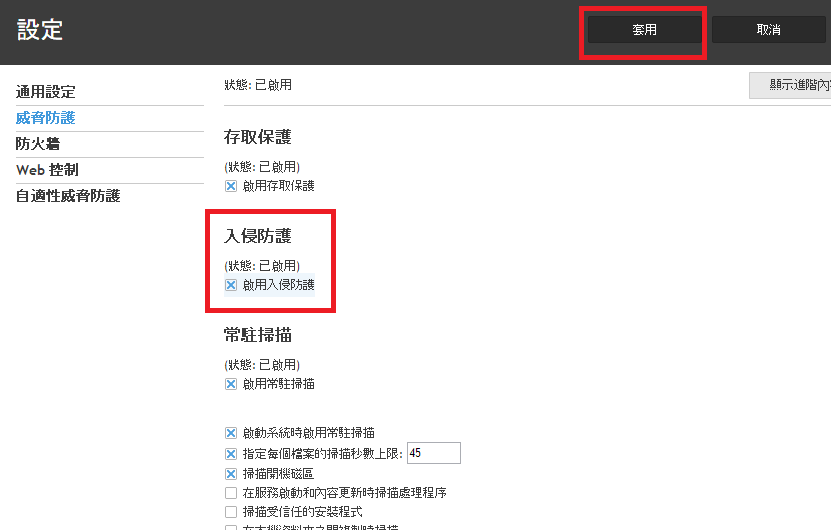Open the 通用設定 section
Screen dimensions: 831x530
pos(46,92)
